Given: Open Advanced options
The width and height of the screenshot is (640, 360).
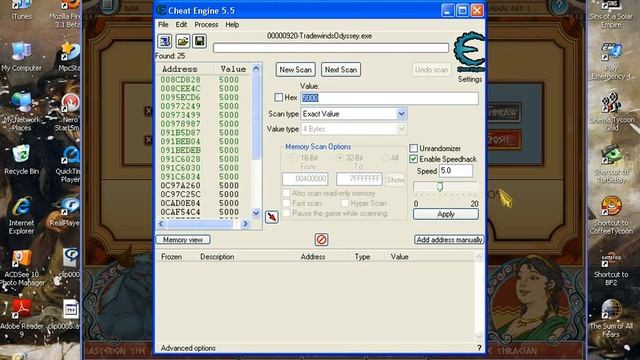Looking at the screenshot, I should [x=188, y=348].
